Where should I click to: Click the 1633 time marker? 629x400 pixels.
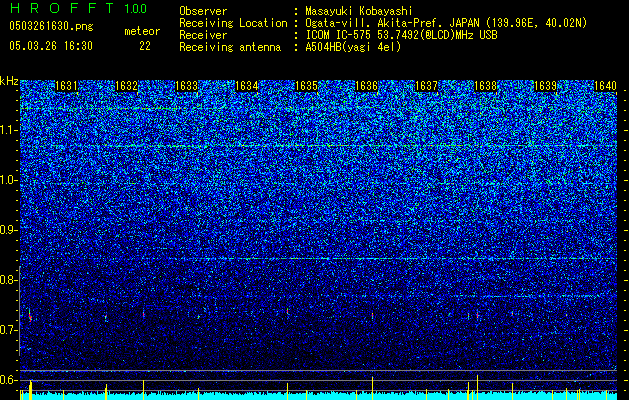coord(187,86)
